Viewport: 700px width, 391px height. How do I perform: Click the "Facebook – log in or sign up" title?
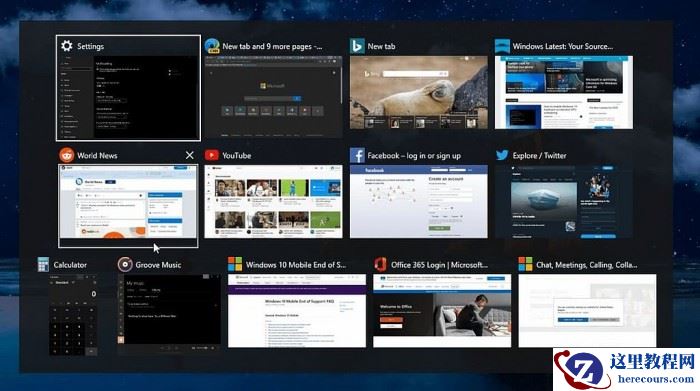[x=414, y=156]
